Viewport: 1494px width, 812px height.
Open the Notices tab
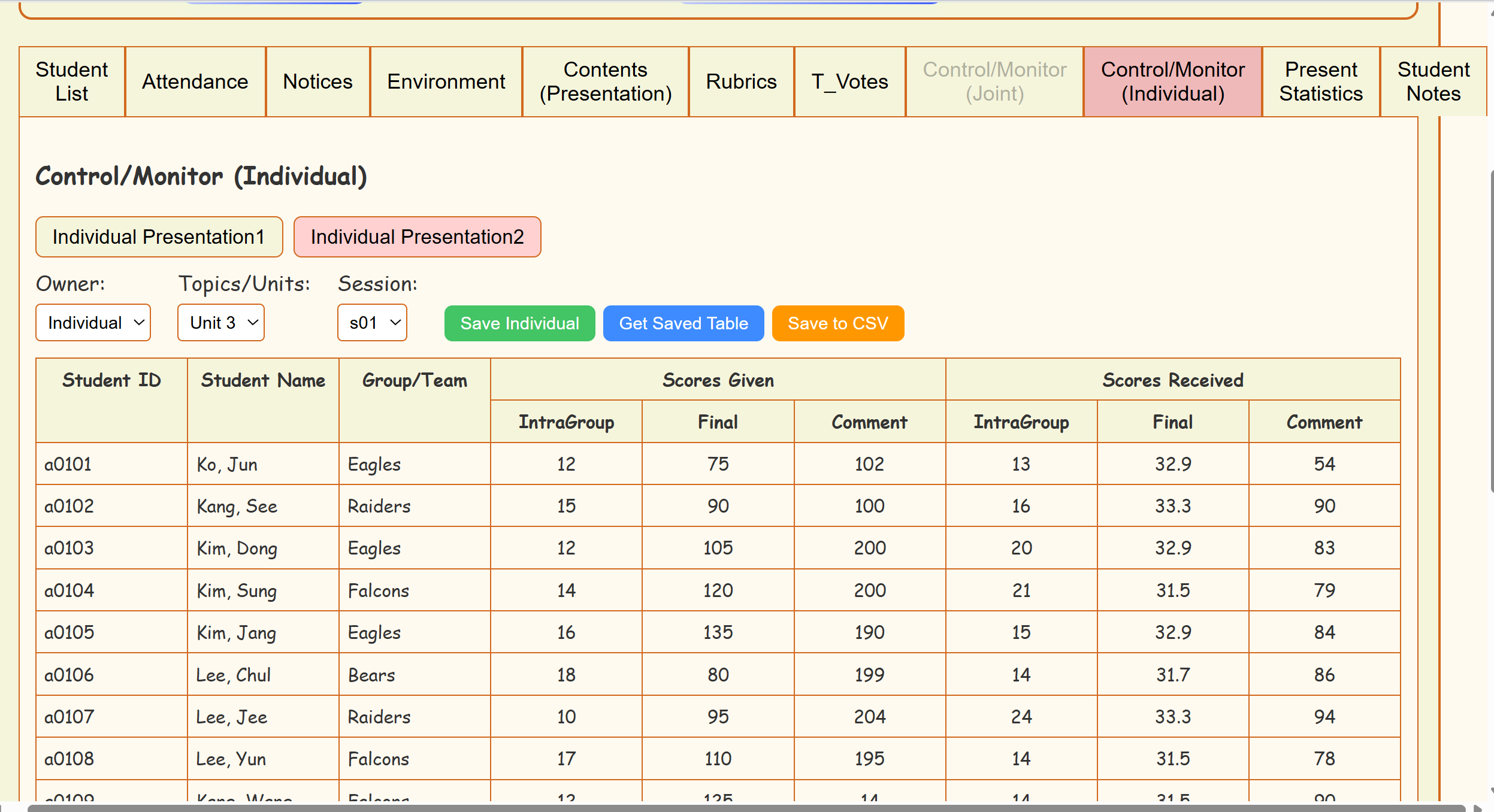click(x=317, y=81)
